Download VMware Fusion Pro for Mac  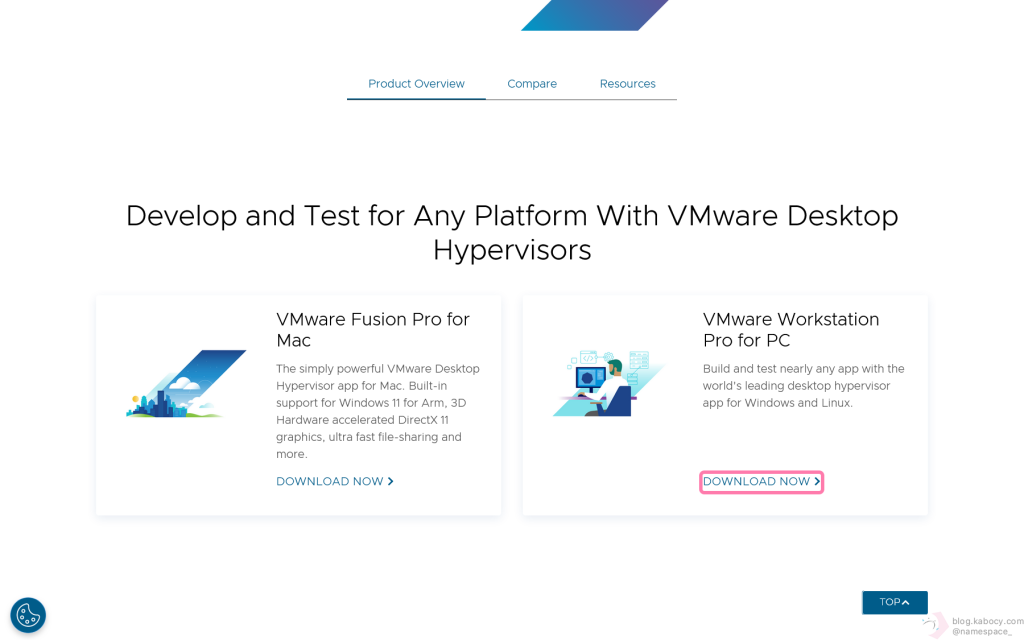[330, 482]
